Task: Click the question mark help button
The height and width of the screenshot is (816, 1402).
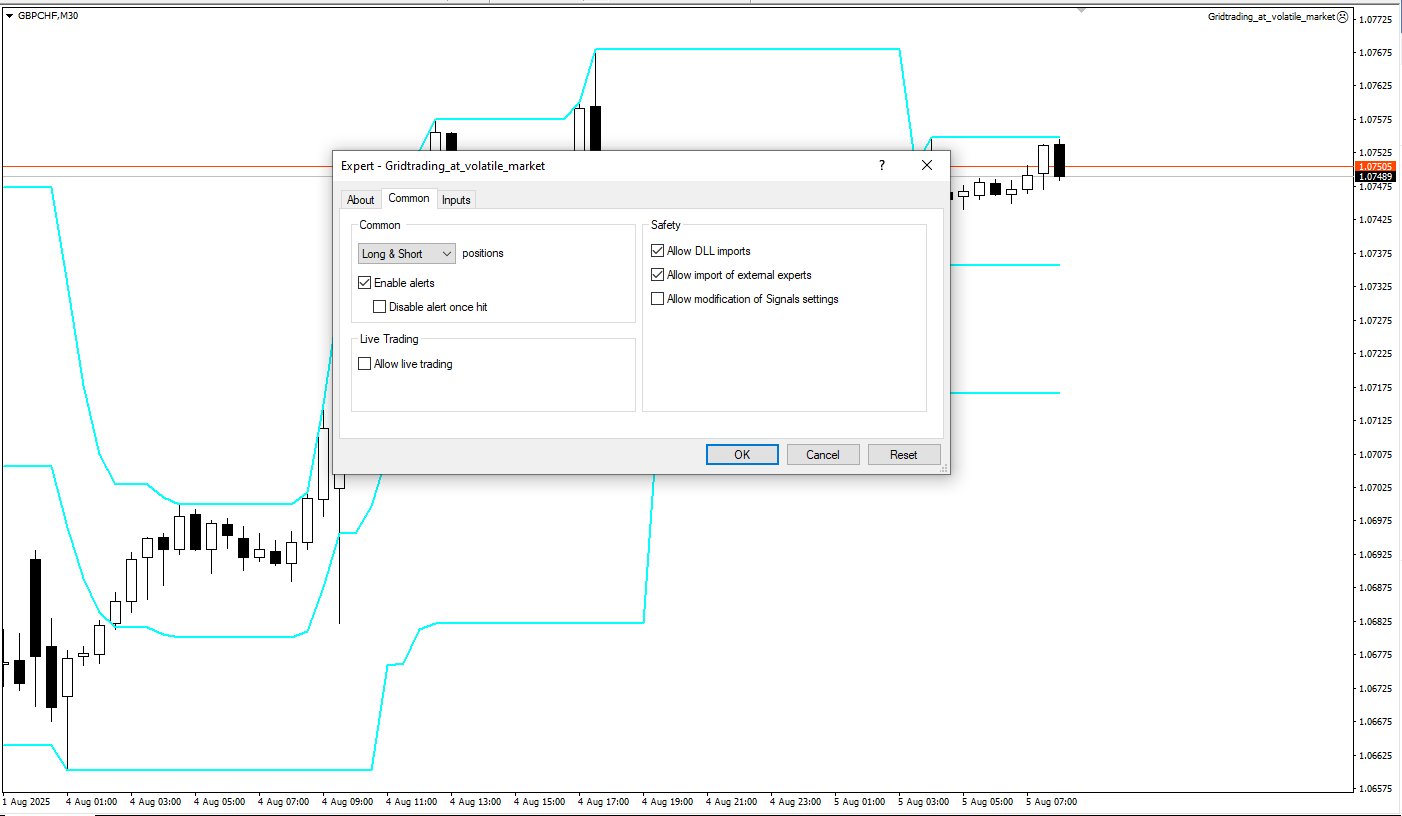Action: [x=881, y=165]
